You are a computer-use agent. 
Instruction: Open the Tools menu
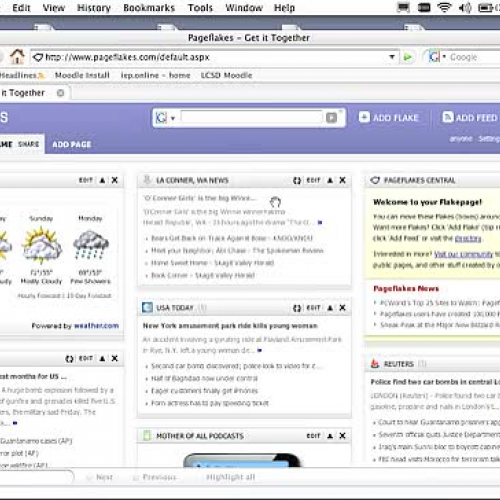point(200,8)
